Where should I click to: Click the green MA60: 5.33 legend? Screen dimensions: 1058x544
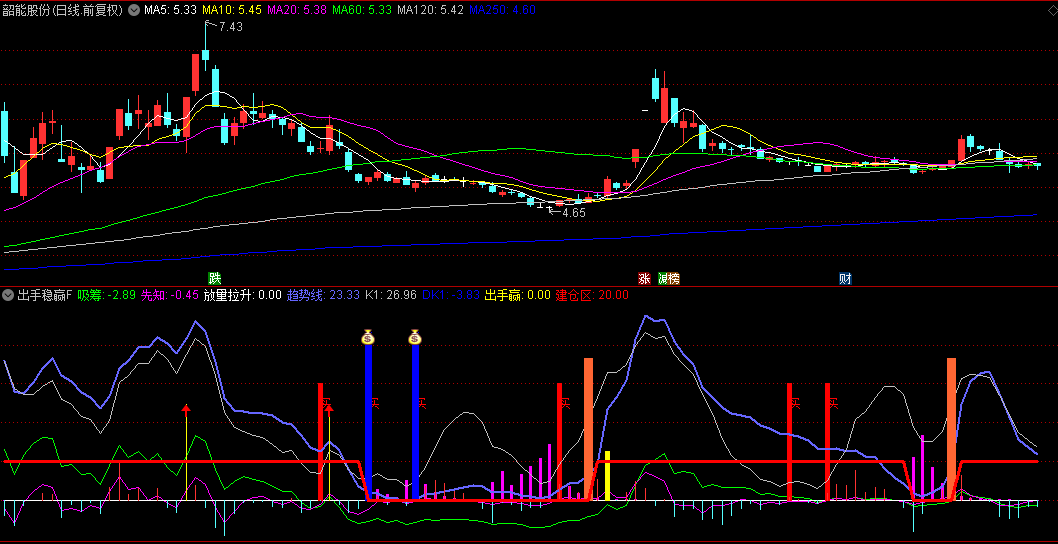click(x=362, y=10)
